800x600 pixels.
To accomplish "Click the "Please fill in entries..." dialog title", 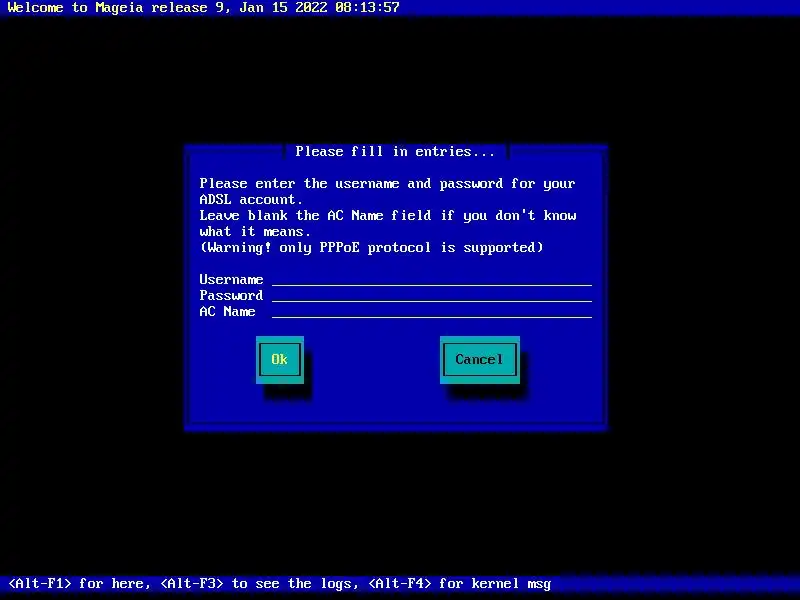I will (395, 152).
